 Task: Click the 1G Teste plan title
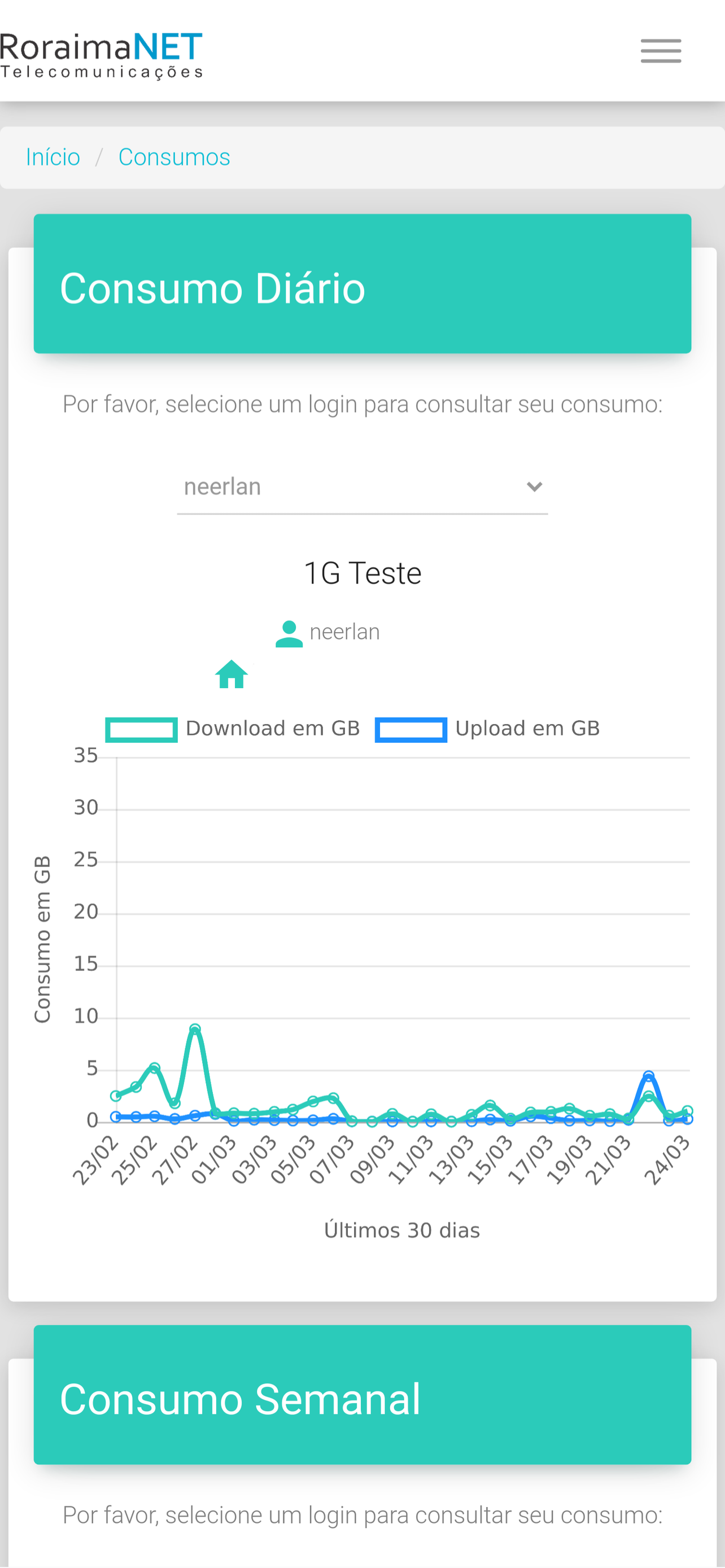tap(362, 573)
